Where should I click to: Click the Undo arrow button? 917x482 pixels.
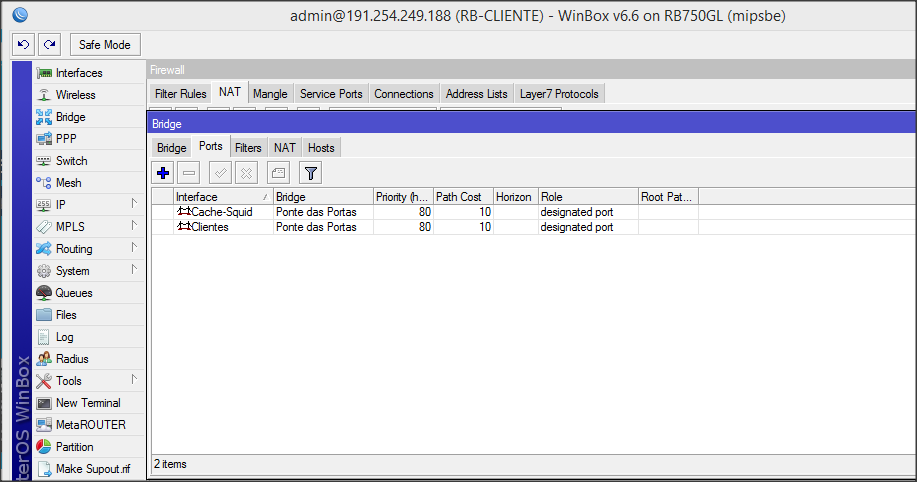pos(23,44)
